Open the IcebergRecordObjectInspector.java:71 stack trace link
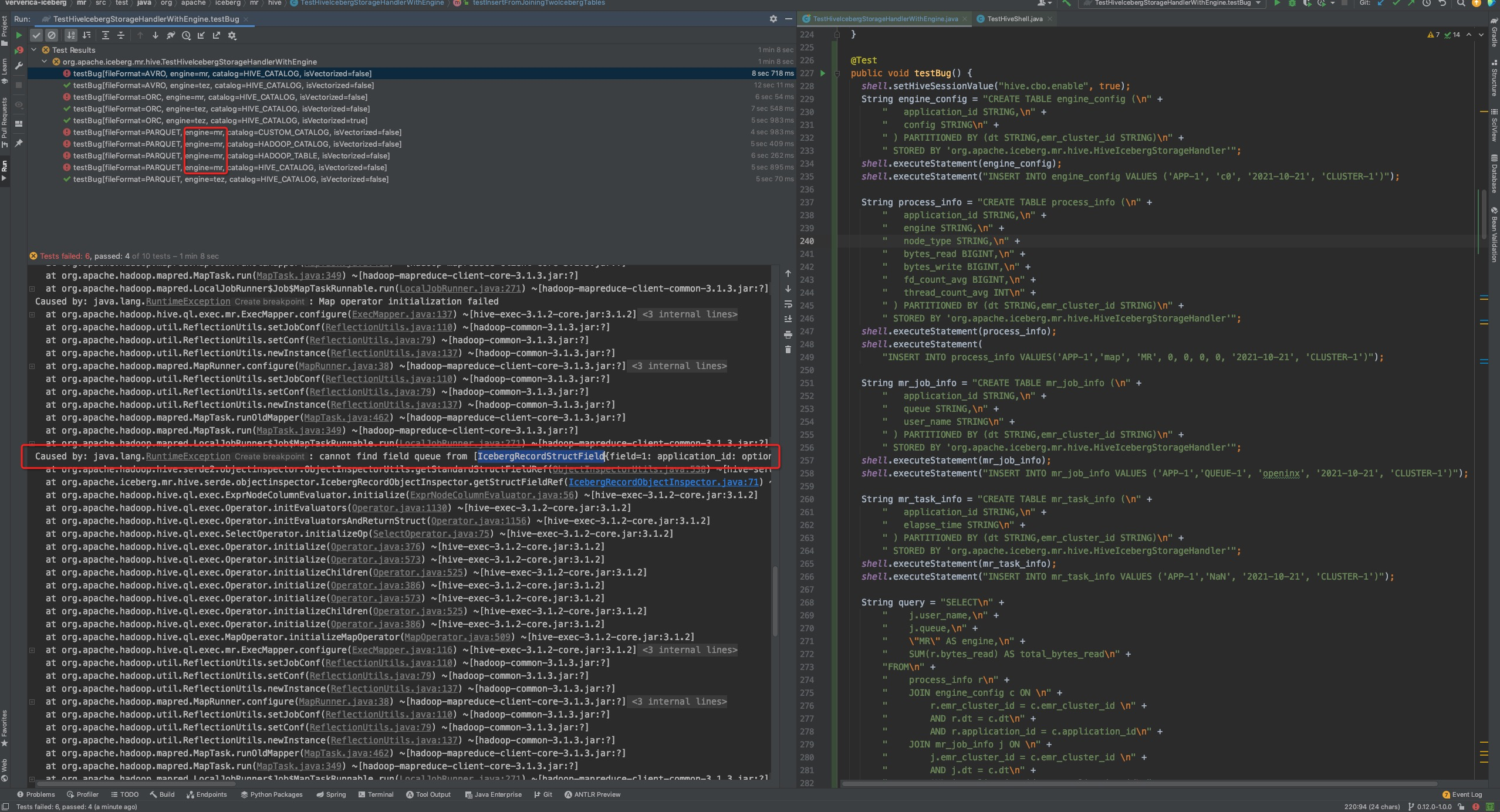This screenshot has width=1500, height=812. point(663,482)
